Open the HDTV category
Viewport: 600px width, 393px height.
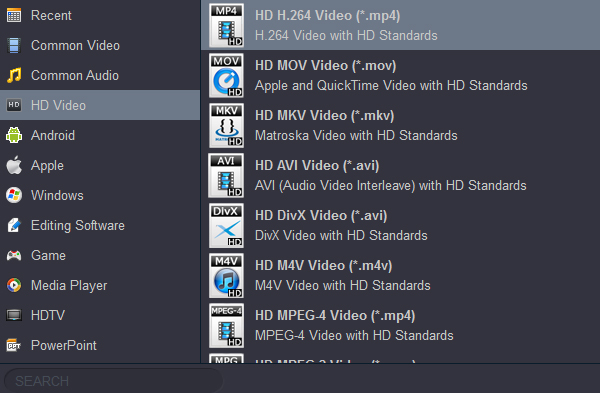coord(100,315)
